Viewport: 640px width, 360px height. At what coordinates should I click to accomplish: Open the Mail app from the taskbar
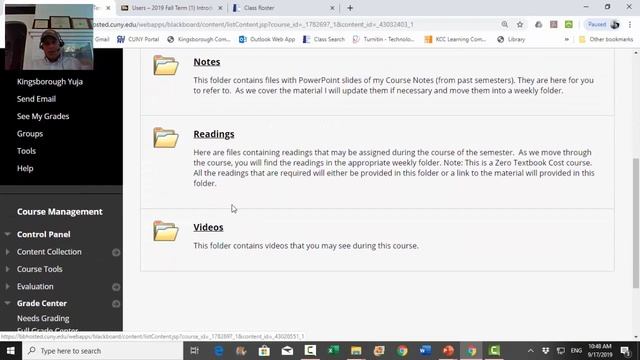[287, 351]
